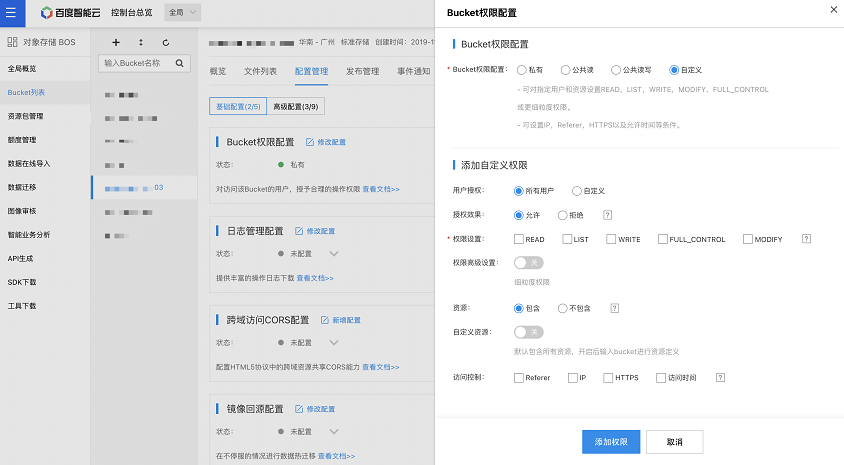Check the READ permission box

tap(519, 239)
